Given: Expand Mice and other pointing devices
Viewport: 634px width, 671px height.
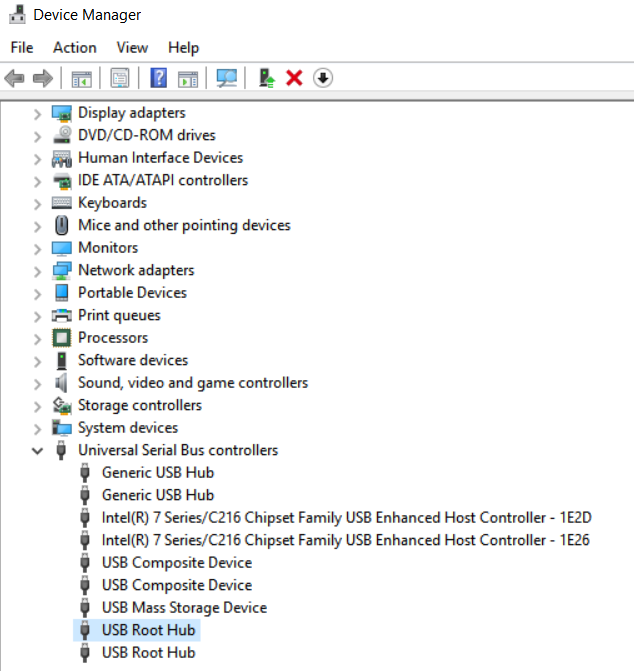Looking at the screenshot, I should (38, 226).
